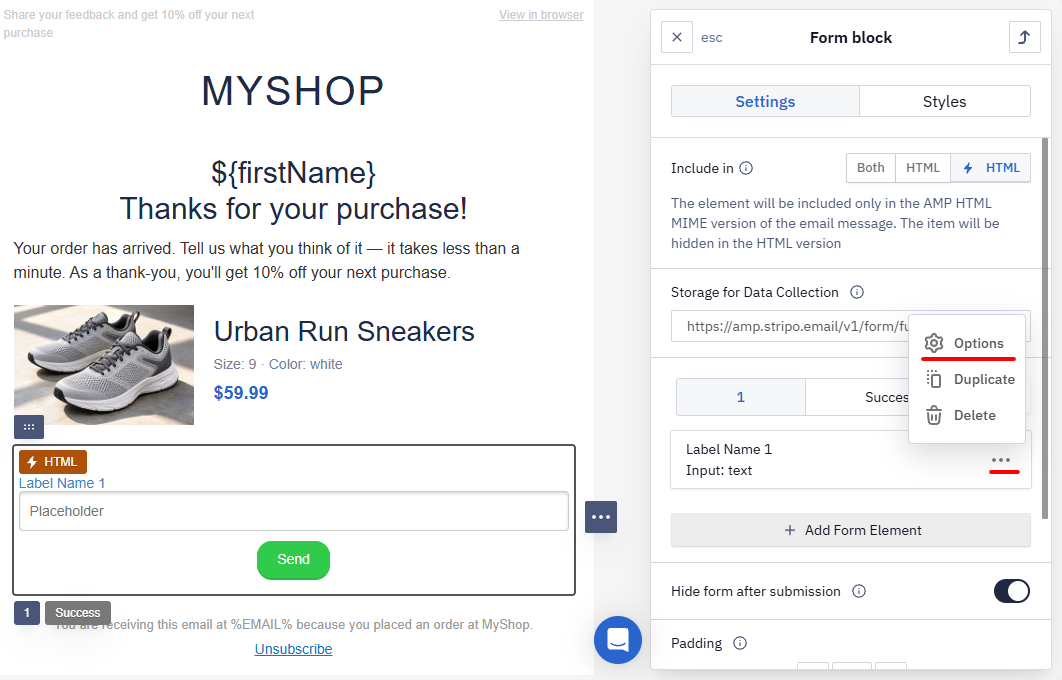The image size is (1062, 680).
Task: Open info icon next to Include in
Action: point(746,168)
